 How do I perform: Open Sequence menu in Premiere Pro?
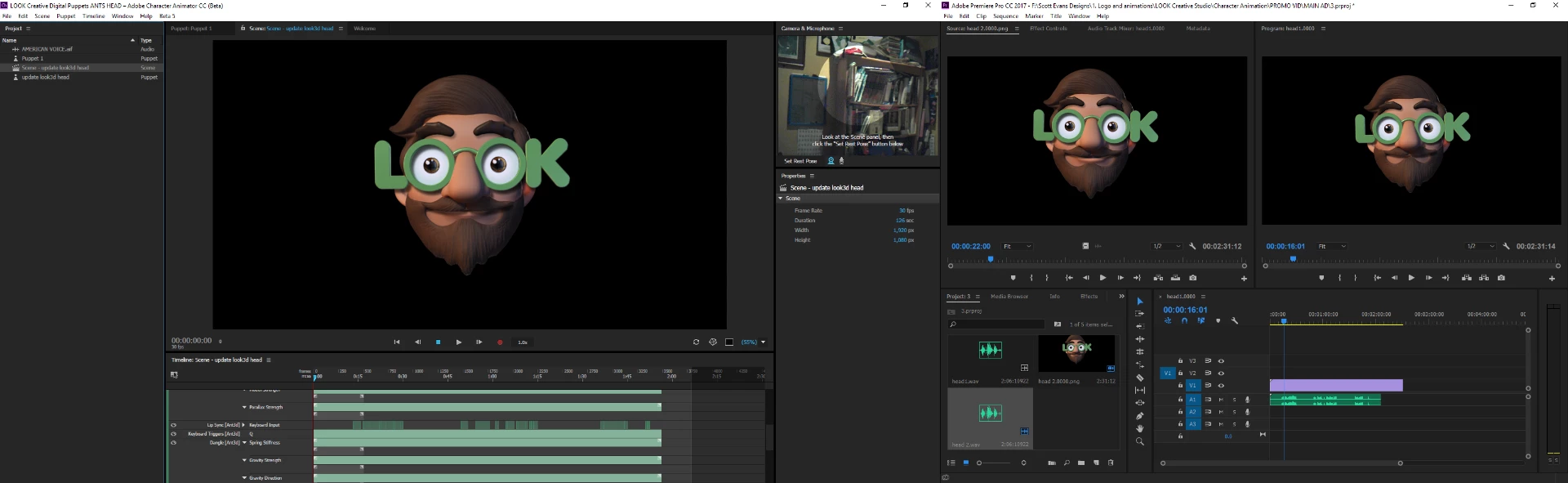1005,16
